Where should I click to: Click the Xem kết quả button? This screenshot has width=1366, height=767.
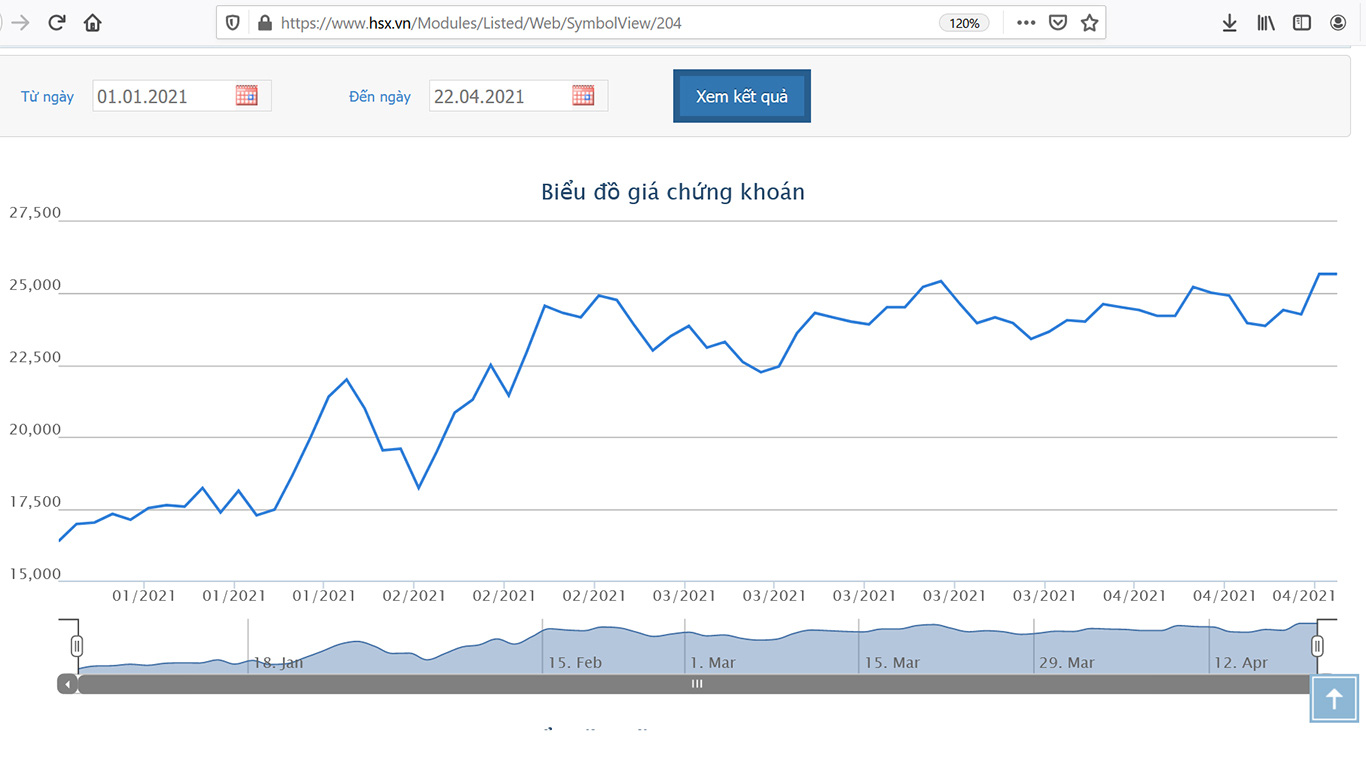point(742,96)
